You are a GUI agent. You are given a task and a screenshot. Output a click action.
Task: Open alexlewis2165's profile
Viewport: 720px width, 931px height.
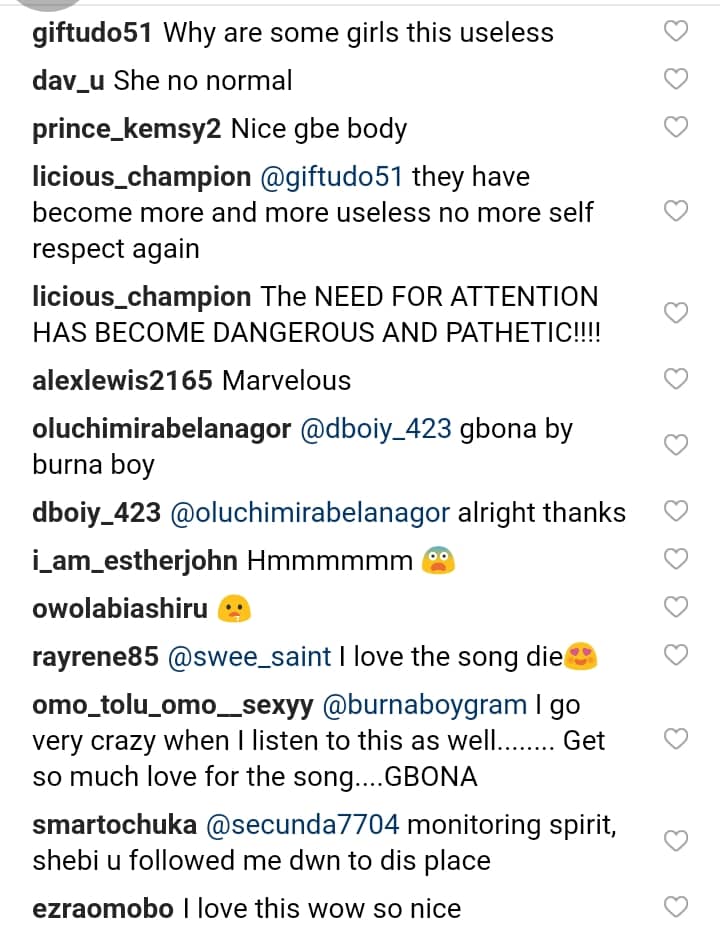(x=122, y=381)
